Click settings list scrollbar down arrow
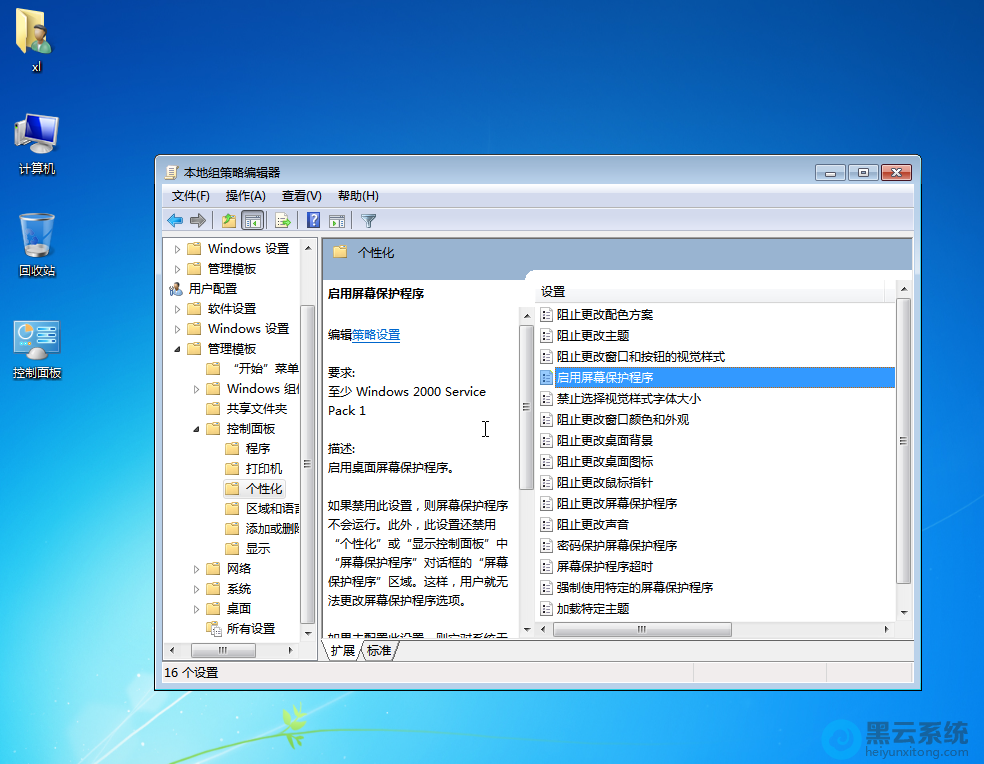Screen dimensions: 984x764 (x=904, y=612)
